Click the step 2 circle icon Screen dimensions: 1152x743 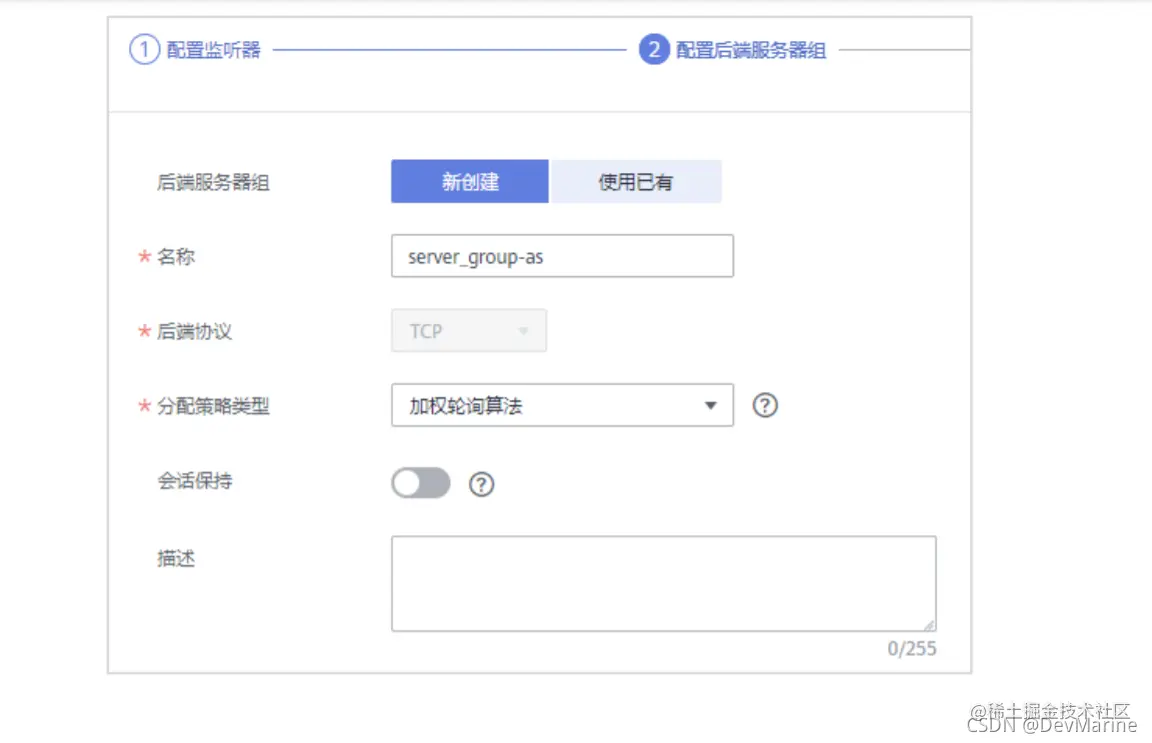coord(653,49)
